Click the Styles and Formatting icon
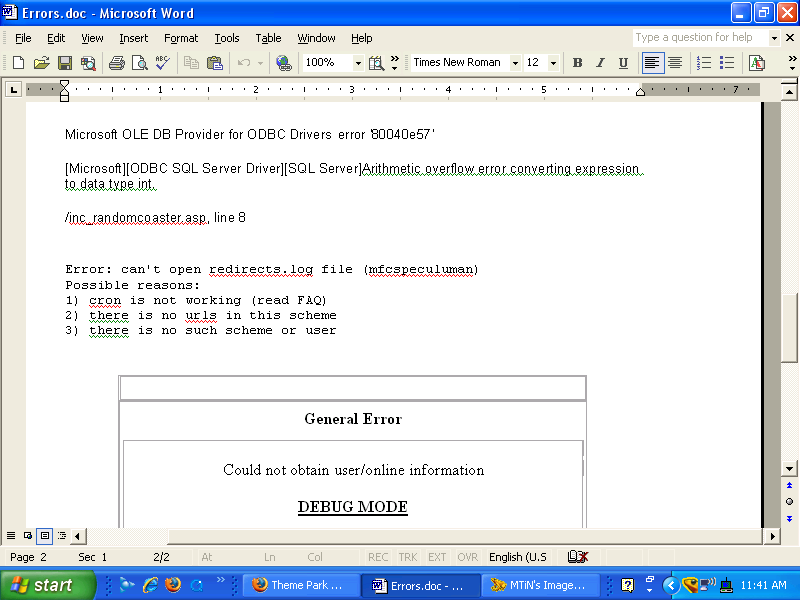This screenshot has width=800, height=600. click(x=757, y=63)
